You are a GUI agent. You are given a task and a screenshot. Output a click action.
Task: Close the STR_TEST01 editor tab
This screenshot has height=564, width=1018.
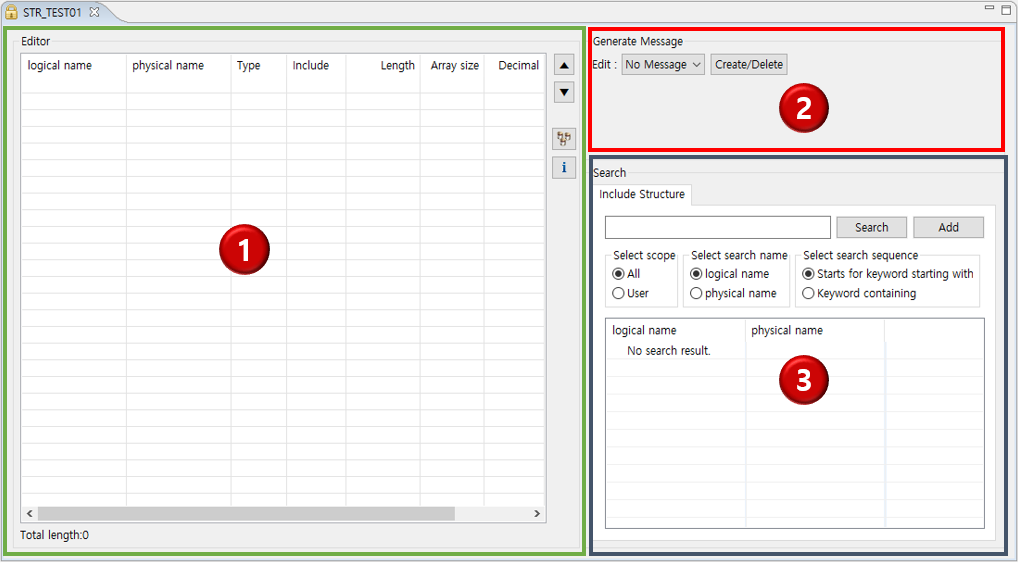coord(95,12)
